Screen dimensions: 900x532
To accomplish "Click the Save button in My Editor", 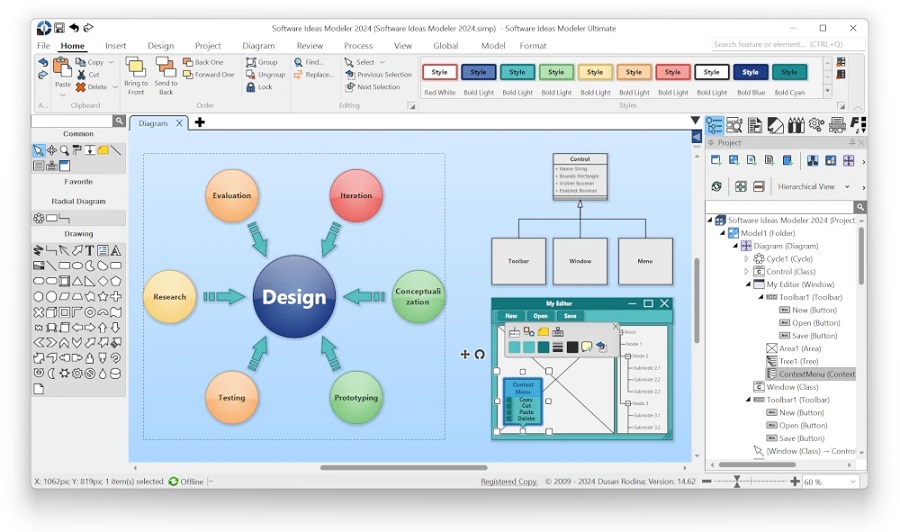I will tap(570, 316).
